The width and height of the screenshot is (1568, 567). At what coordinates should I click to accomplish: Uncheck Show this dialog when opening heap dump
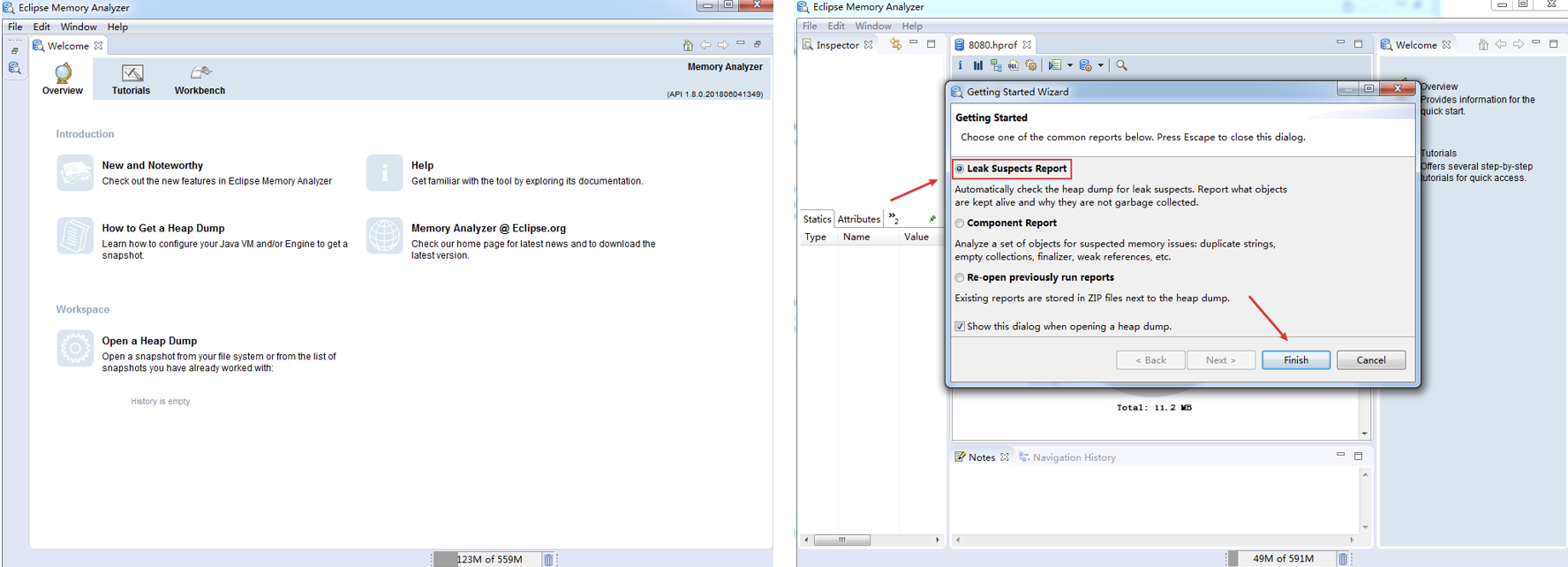pos(960,327)
